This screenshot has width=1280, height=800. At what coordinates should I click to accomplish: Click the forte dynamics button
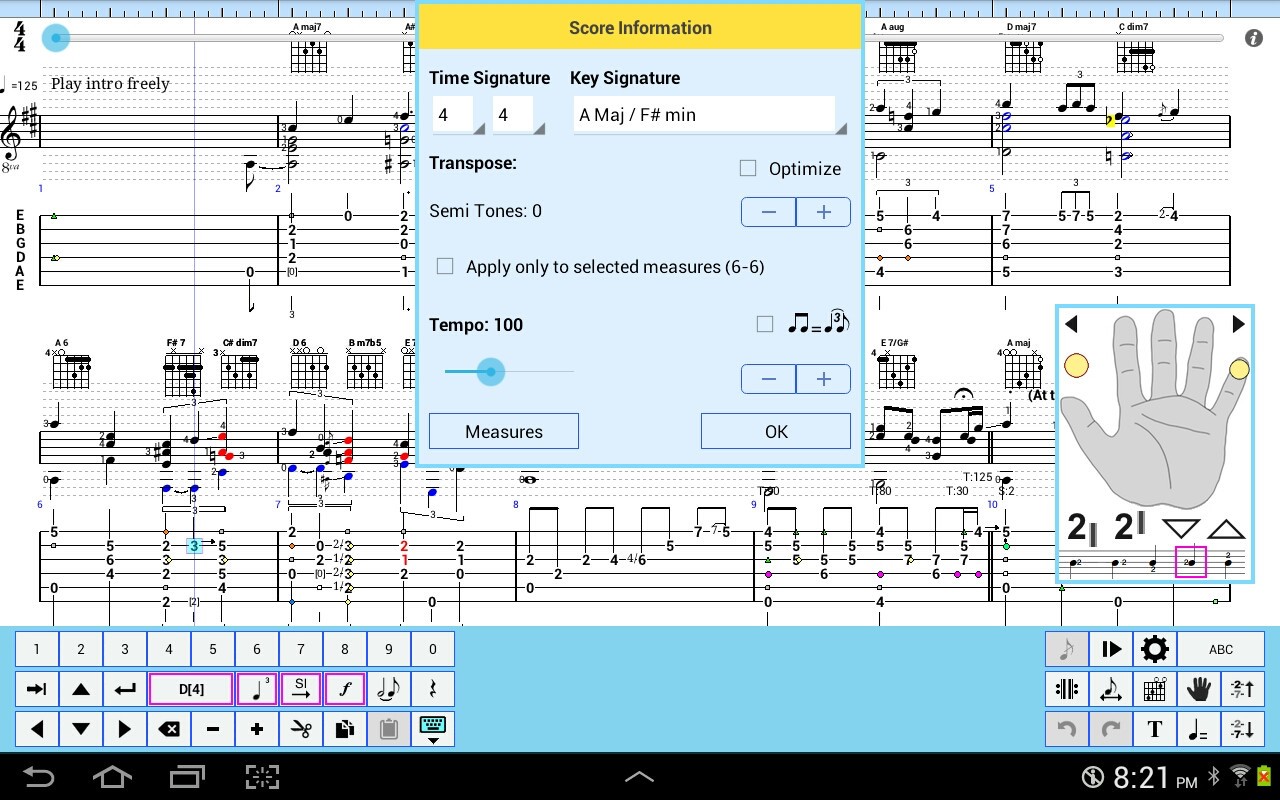[345, 689]
